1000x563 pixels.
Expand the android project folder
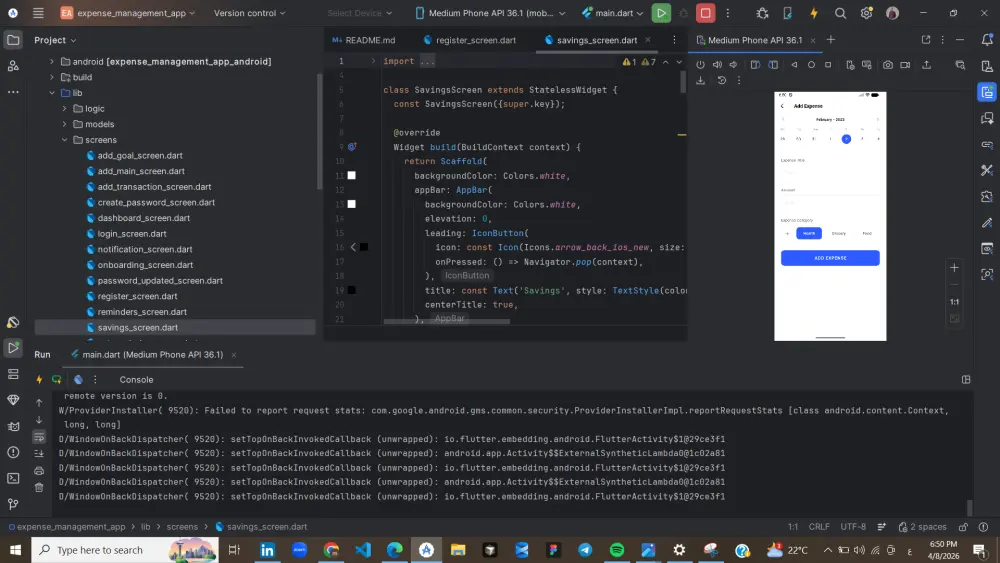(x=52, y=61)
